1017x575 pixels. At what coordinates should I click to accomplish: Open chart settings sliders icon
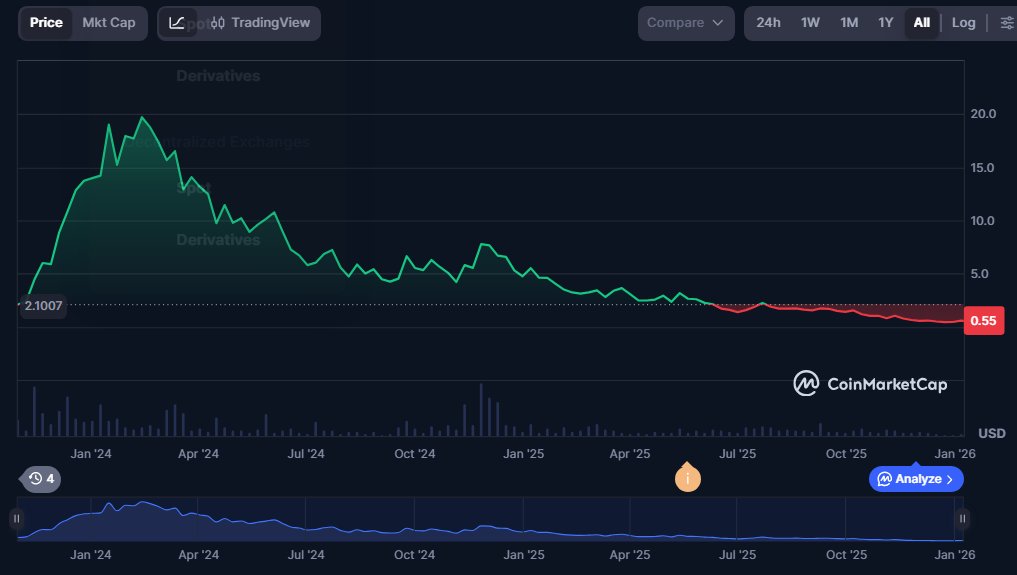point(1006,23)
